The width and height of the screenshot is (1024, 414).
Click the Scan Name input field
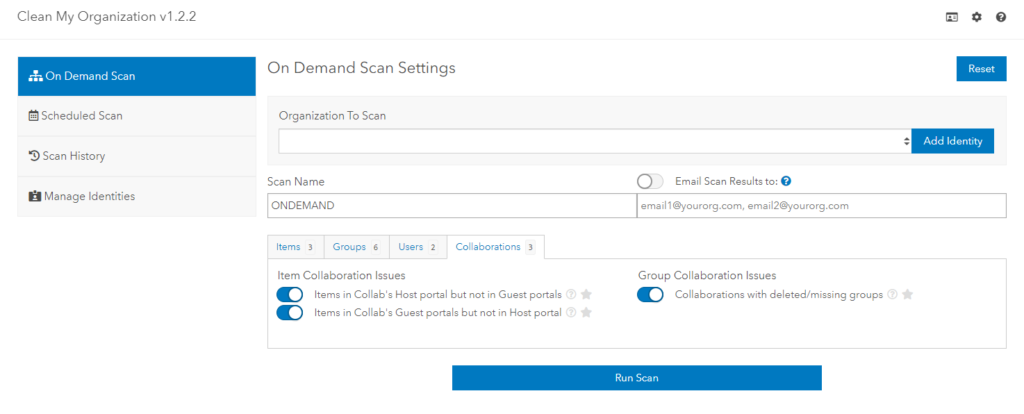tap(451, 205)
